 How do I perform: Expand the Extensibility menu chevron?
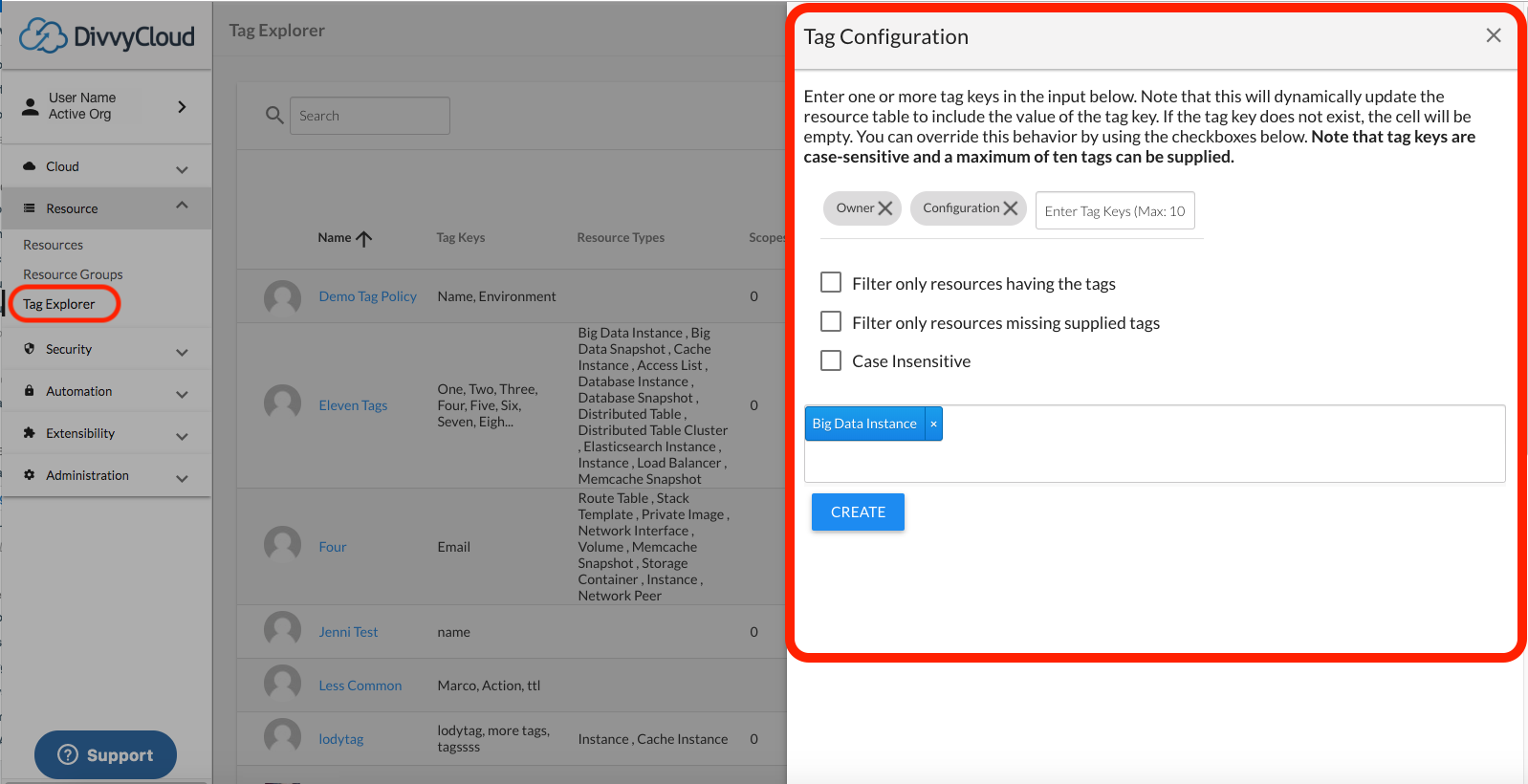[x=182, y=437]
